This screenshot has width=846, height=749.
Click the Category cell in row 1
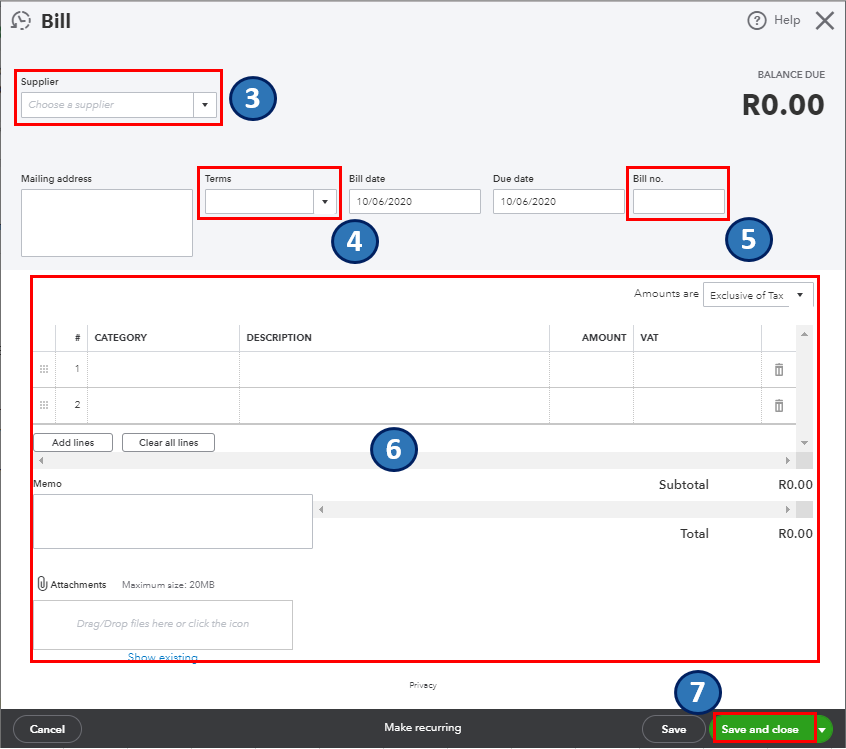163,370
